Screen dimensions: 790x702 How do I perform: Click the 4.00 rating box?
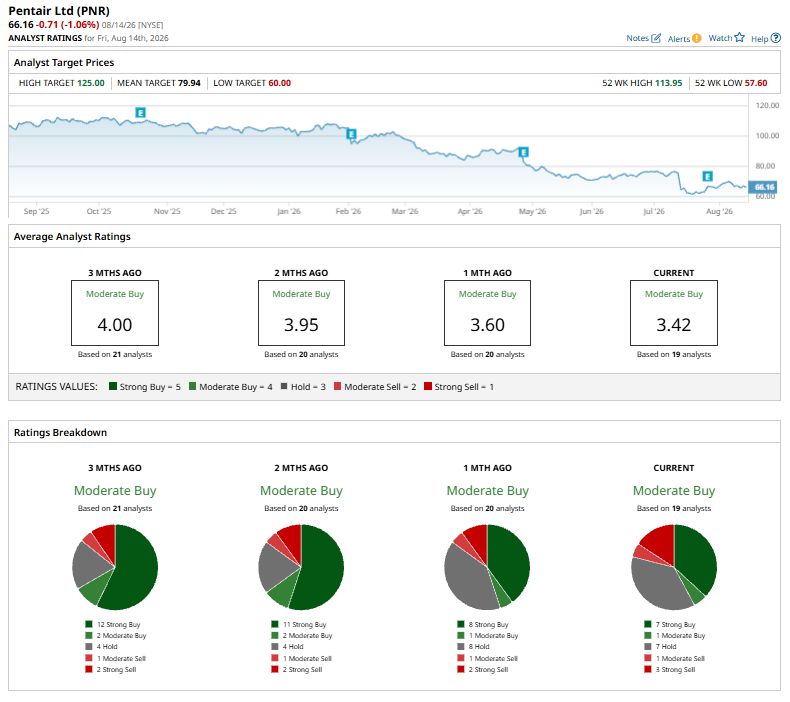[x=115, y=313]
